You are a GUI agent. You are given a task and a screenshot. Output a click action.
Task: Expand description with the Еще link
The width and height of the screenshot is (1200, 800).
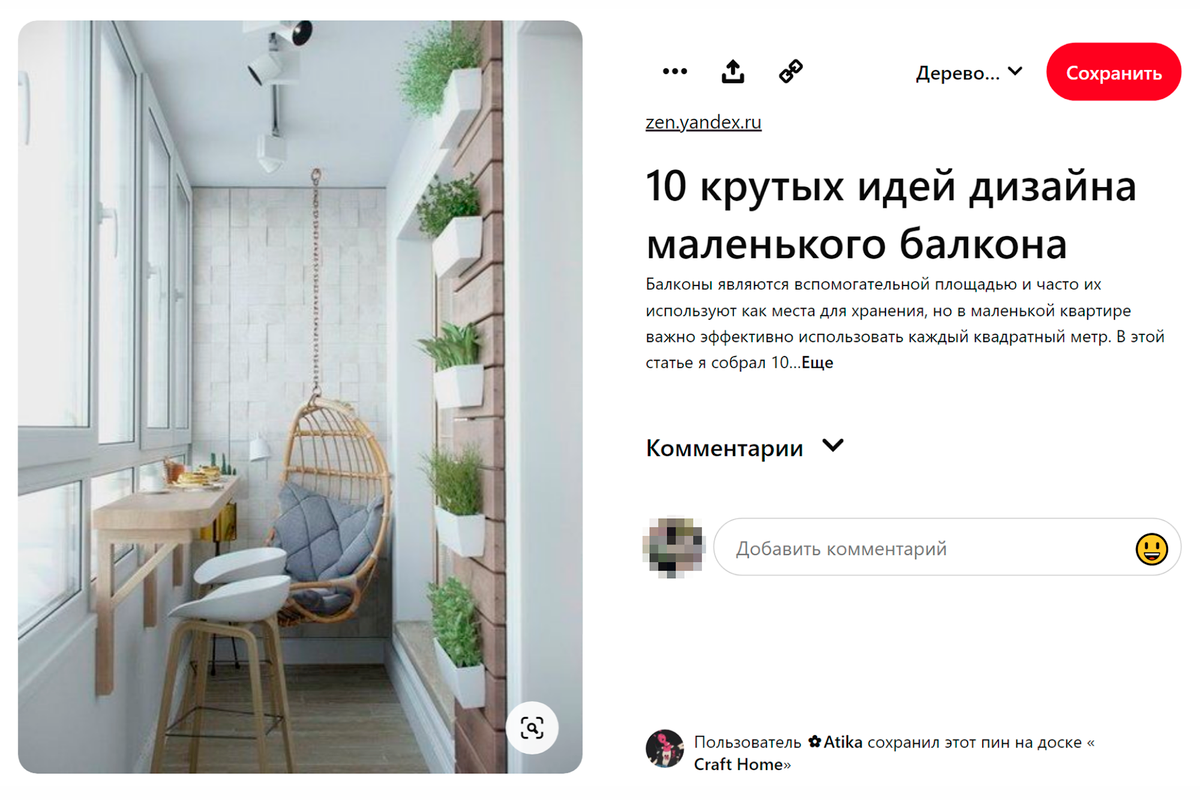tap(817, 363)
